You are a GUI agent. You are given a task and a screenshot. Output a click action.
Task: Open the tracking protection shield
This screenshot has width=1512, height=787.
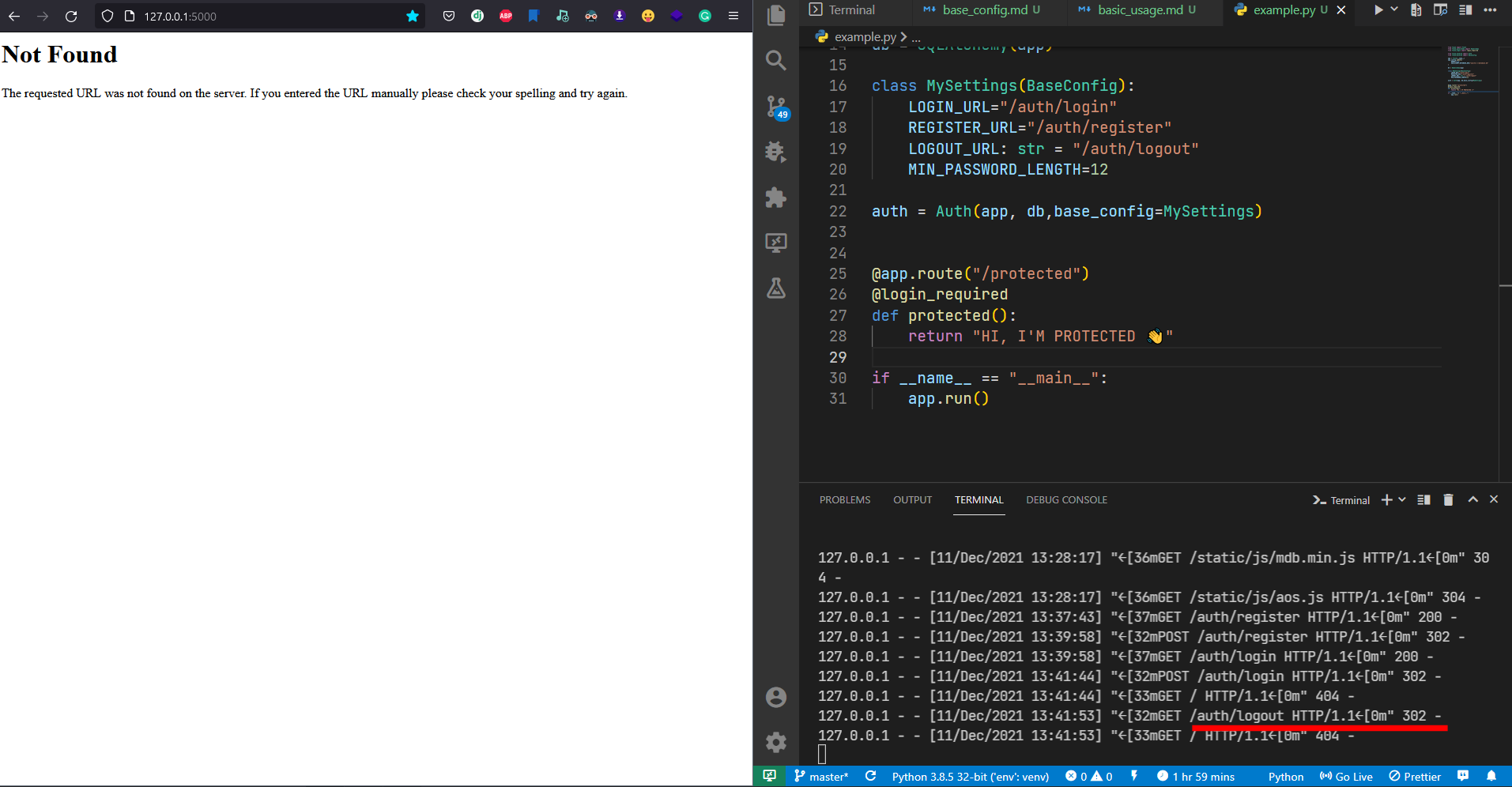[107, 16]
